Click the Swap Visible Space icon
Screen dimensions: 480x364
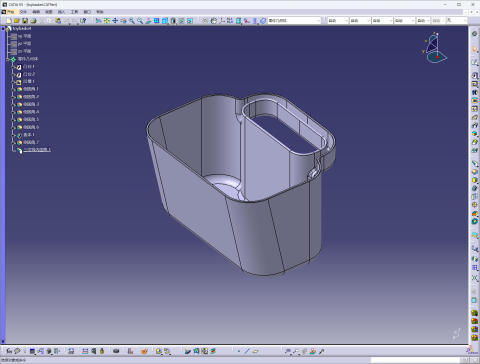click(190, 21)
